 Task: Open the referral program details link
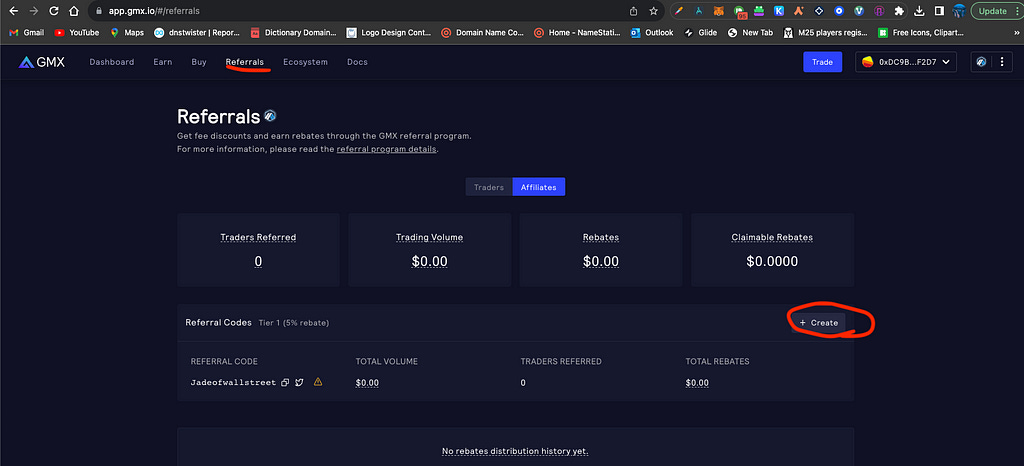point(387,149)
